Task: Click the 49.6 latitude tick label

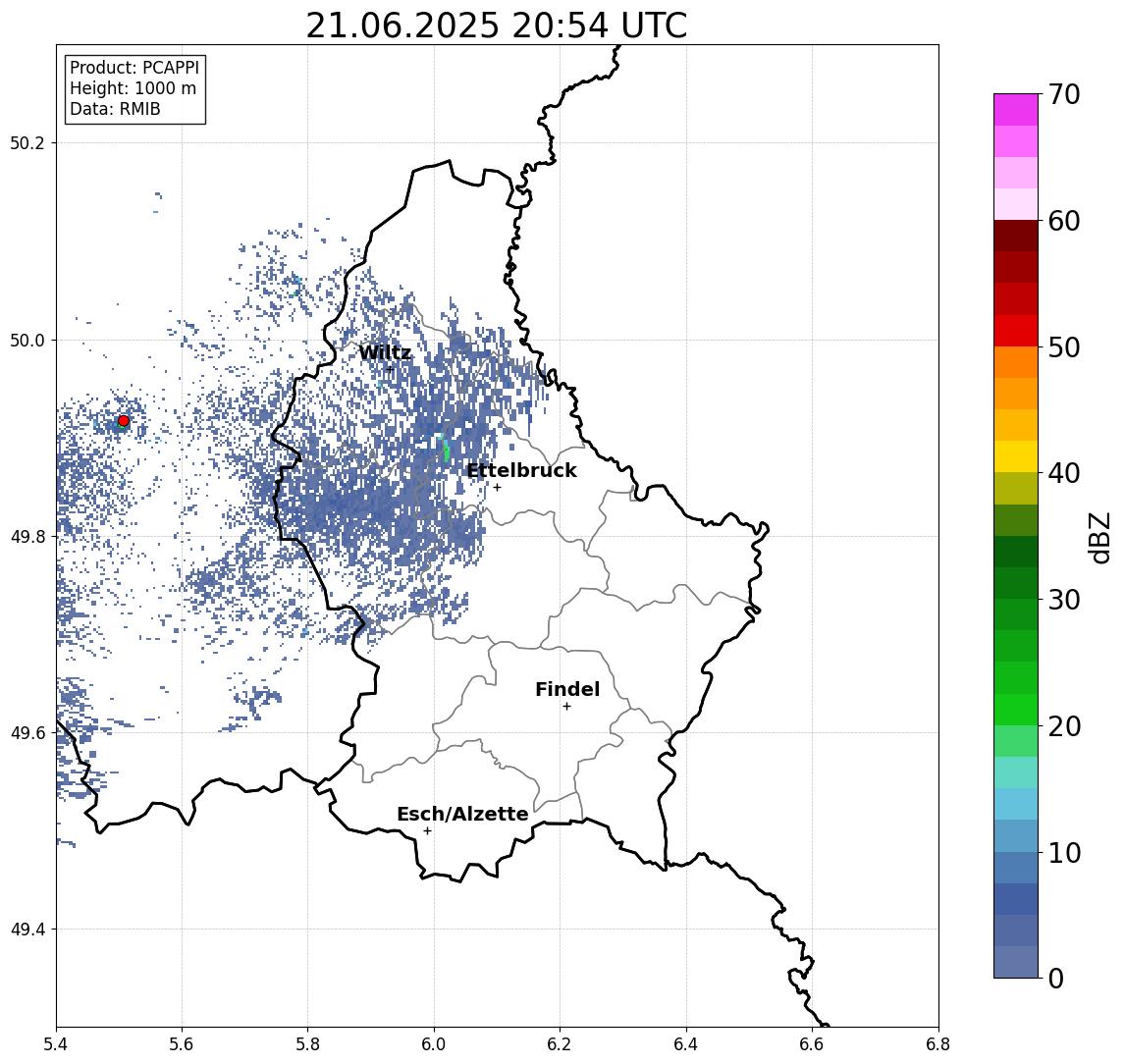Action: pos(27,733)
